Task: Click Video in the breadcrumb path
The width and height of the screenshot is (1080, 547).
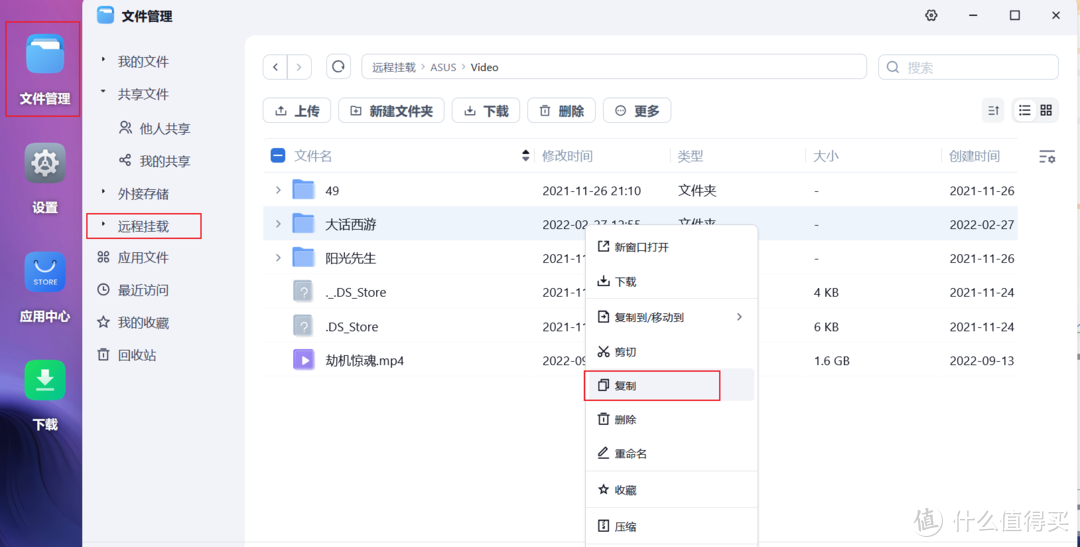Action: tap(485, 68)
